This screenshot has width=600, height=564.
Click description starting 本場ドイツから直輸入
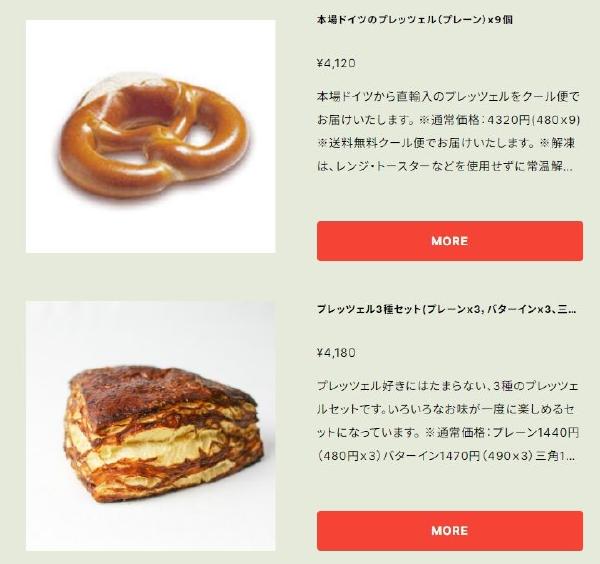click(x=448, y=131)
